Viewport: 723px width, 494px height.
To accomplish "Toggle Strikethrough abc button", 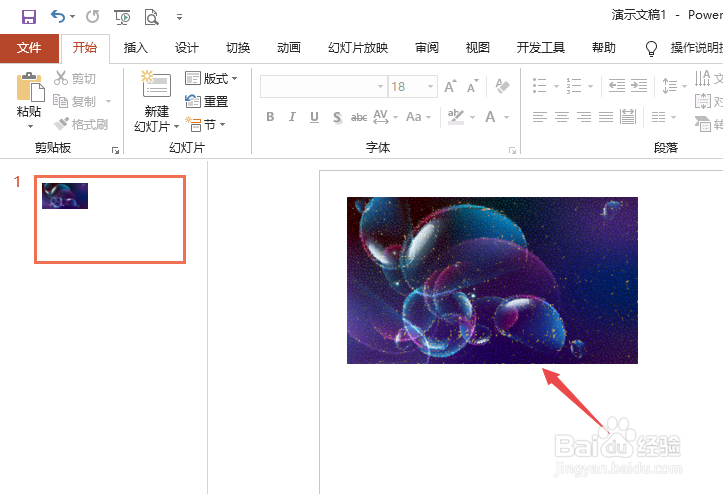I will (x=359, y=118).
